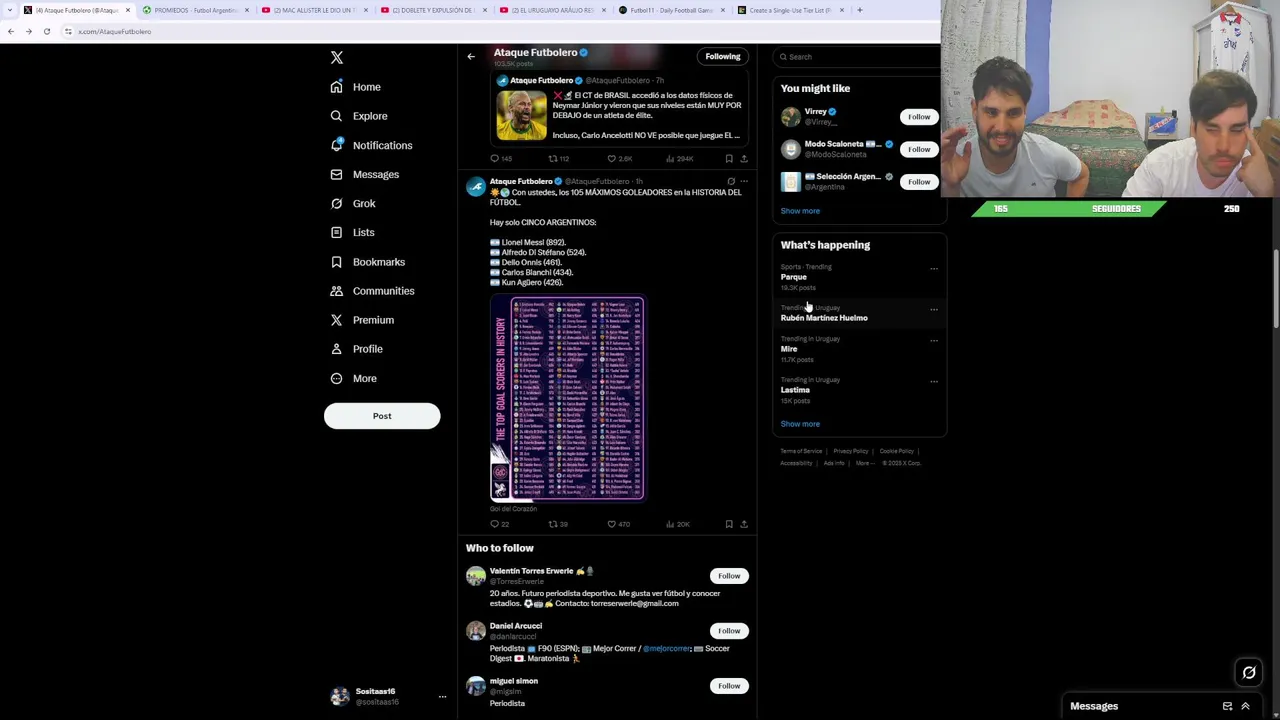
Task: Click the Search field
Action: 858,57
